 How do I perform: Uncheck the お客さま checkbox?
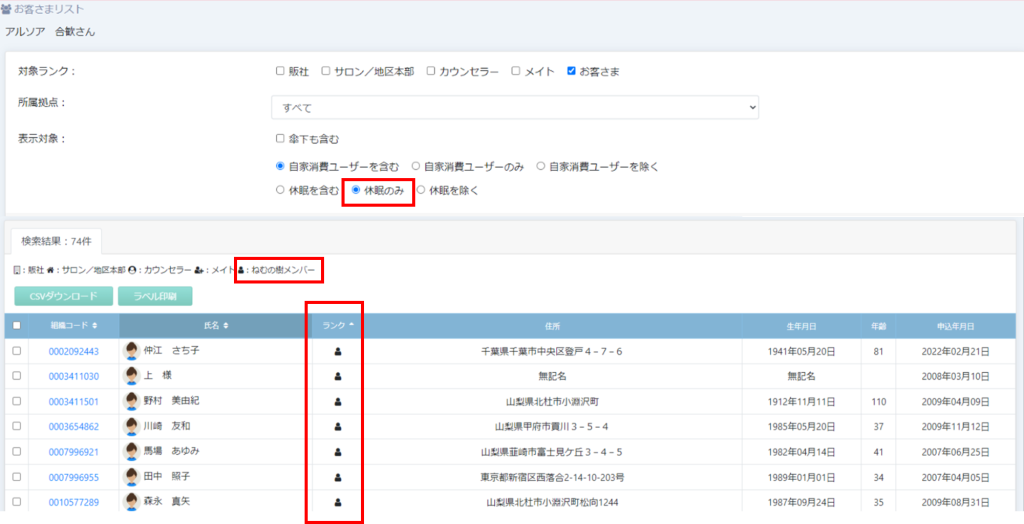[571, 71]
